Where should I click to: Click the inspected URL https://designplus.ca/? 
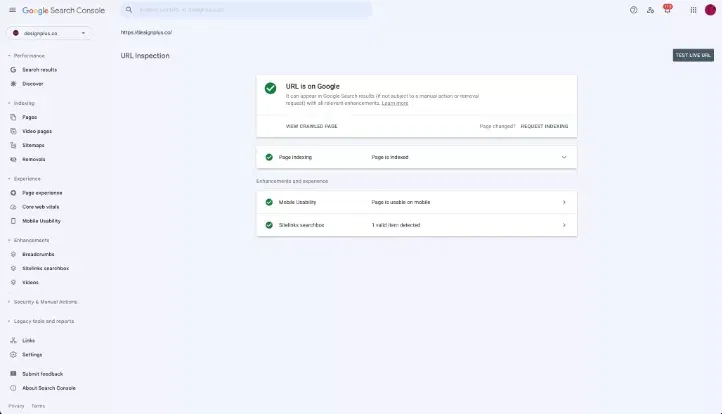click(x=146, y=33)
